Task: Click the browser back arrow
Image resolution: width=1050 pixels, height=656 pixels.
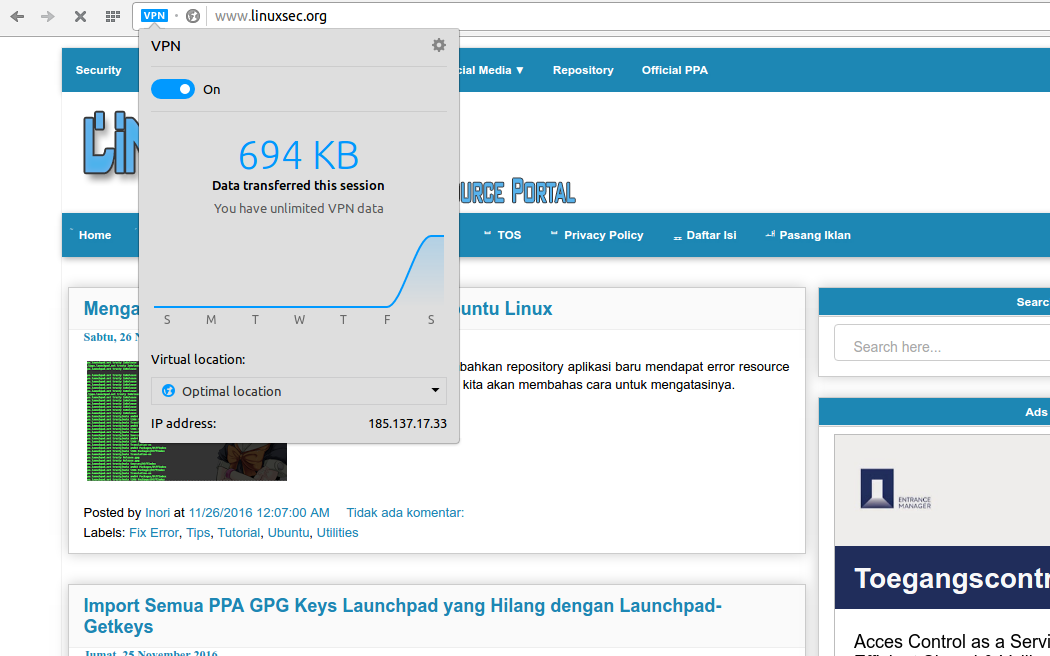Action: point(17,16)
